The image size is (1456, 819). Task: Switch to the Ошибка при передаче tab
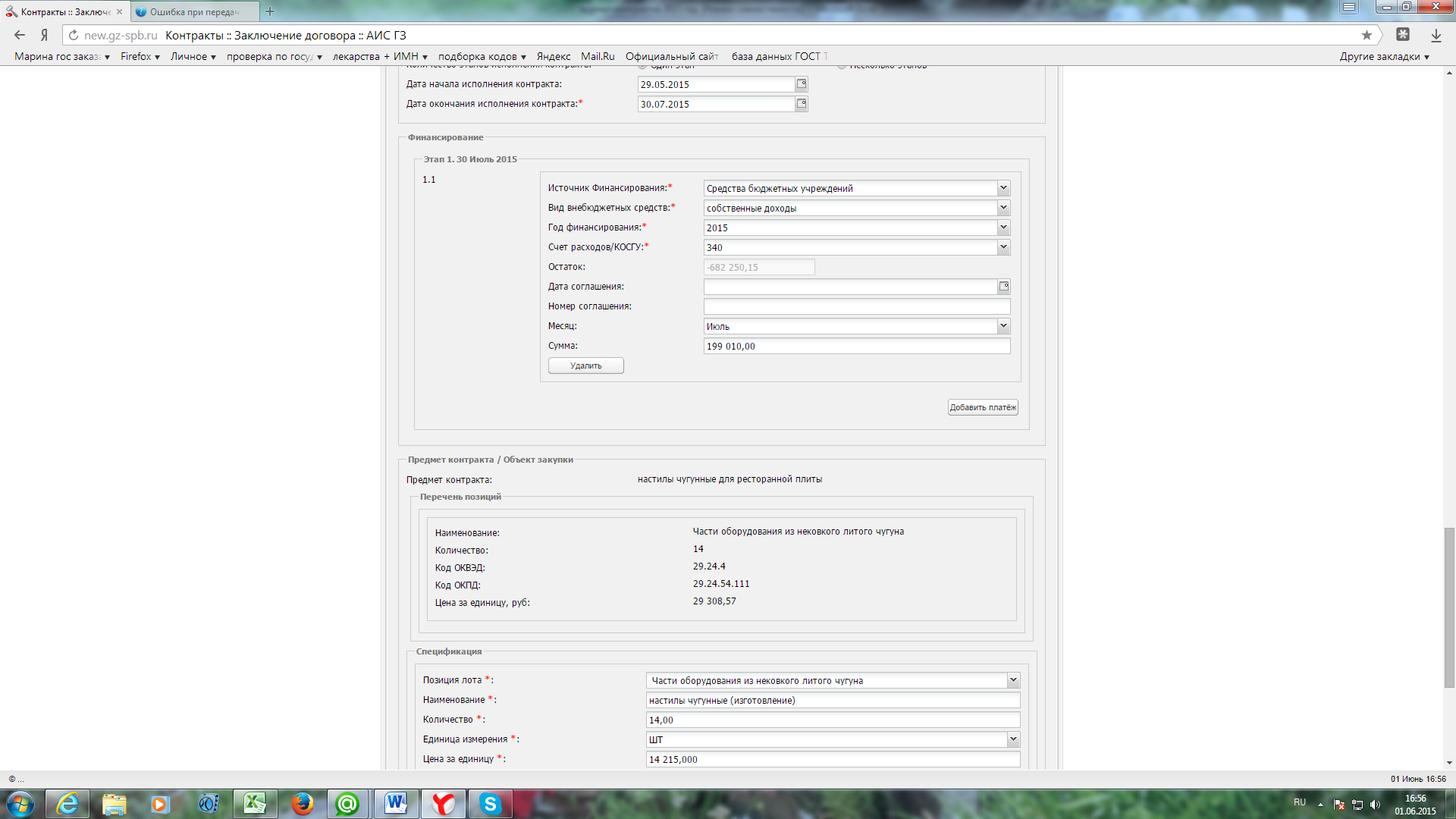coord(194,11)
